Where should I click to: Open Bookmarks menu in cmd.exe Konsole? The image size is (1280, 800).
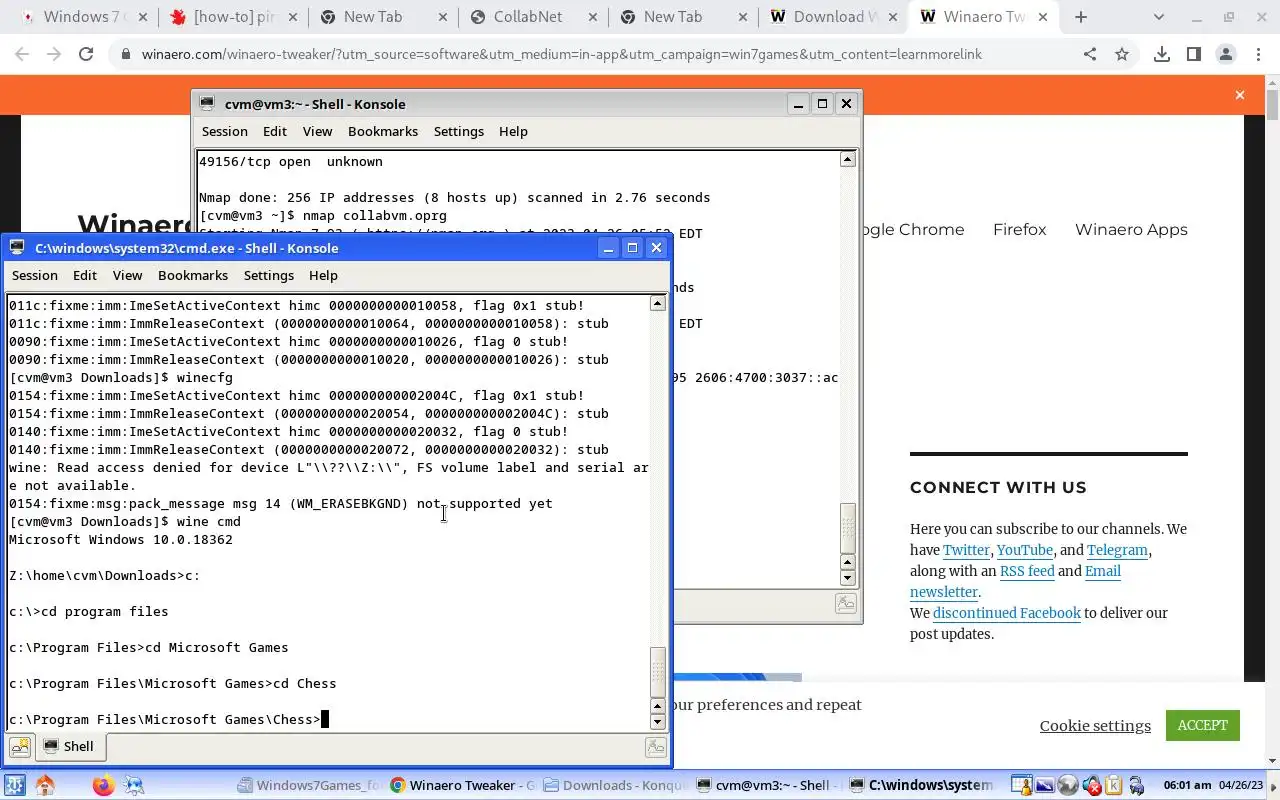(193, 275)
